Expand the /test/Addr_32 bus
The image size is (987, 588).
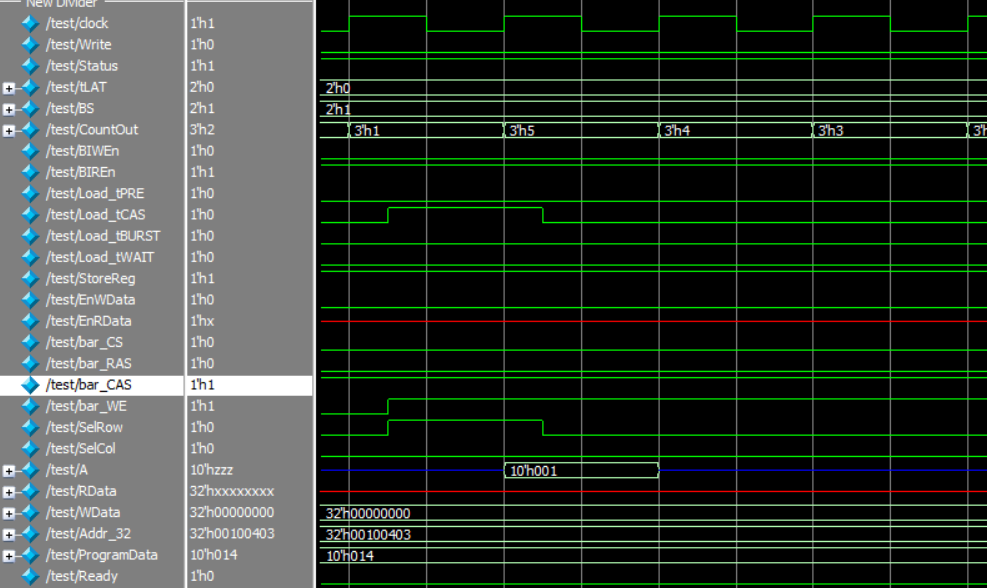8,533
